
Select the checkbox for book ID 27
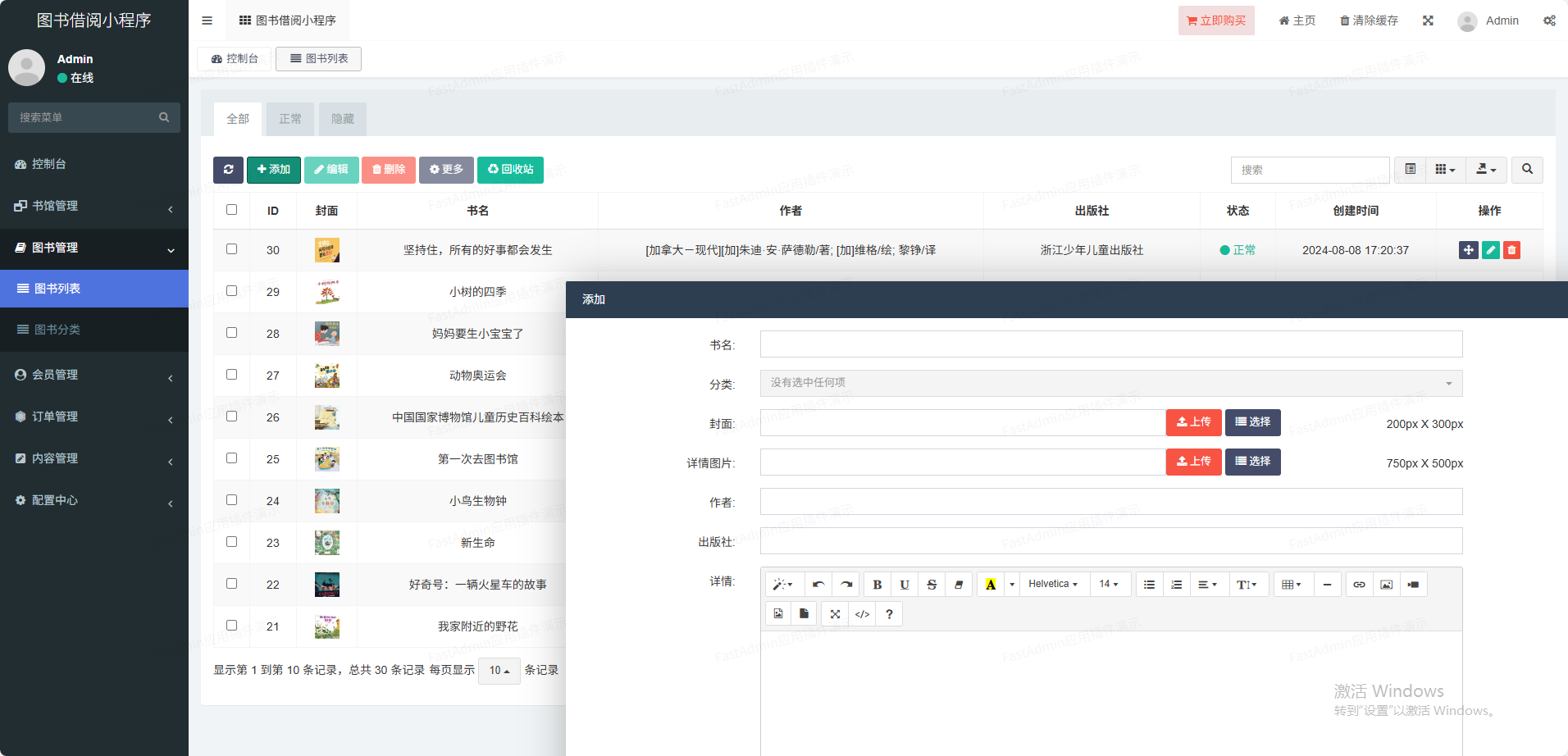[x=232, y=375]
